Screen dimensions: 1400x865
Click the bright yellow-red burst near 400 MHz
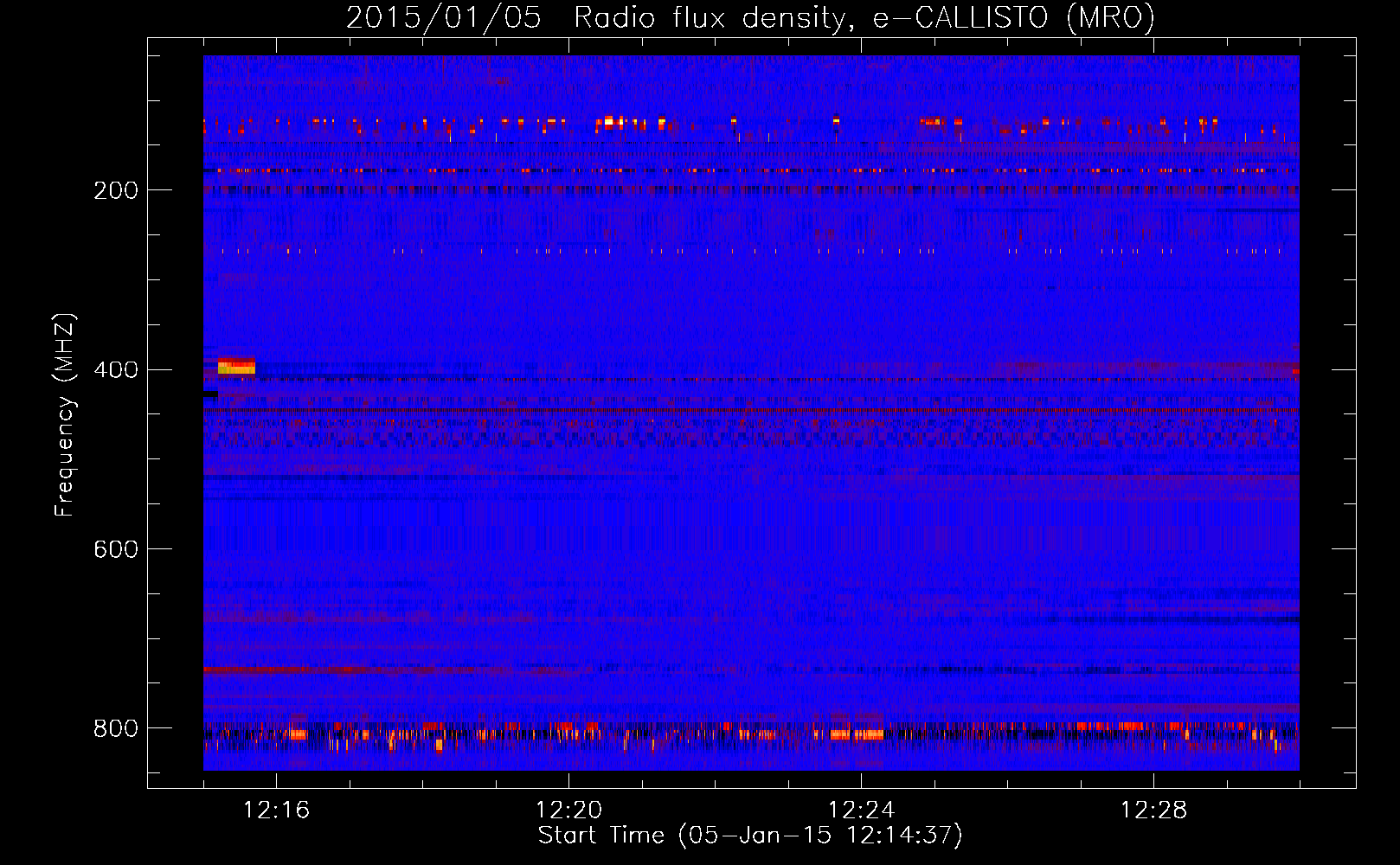[236, 367]
